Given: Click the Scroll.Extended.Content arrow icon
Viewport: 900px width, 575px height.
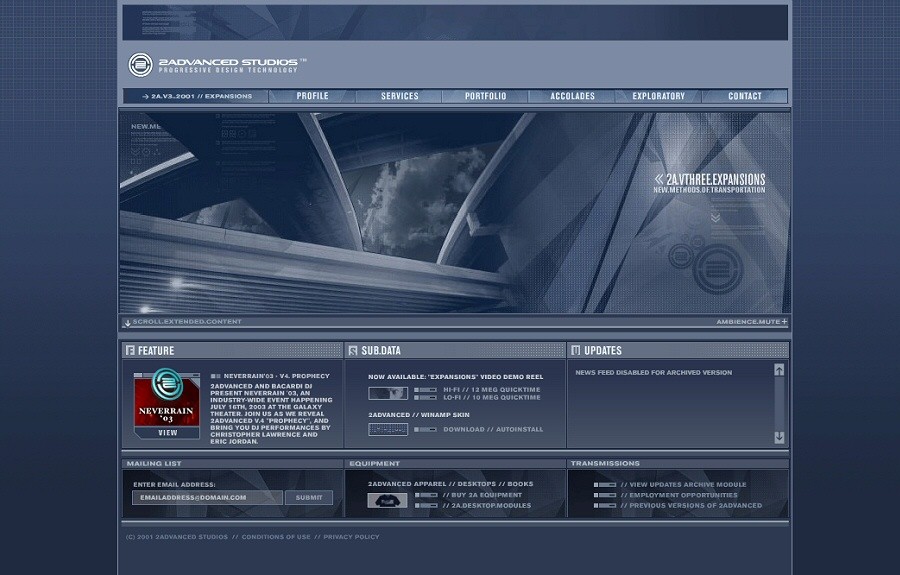Looking at the screenshot, I should (x=127, y=323).
